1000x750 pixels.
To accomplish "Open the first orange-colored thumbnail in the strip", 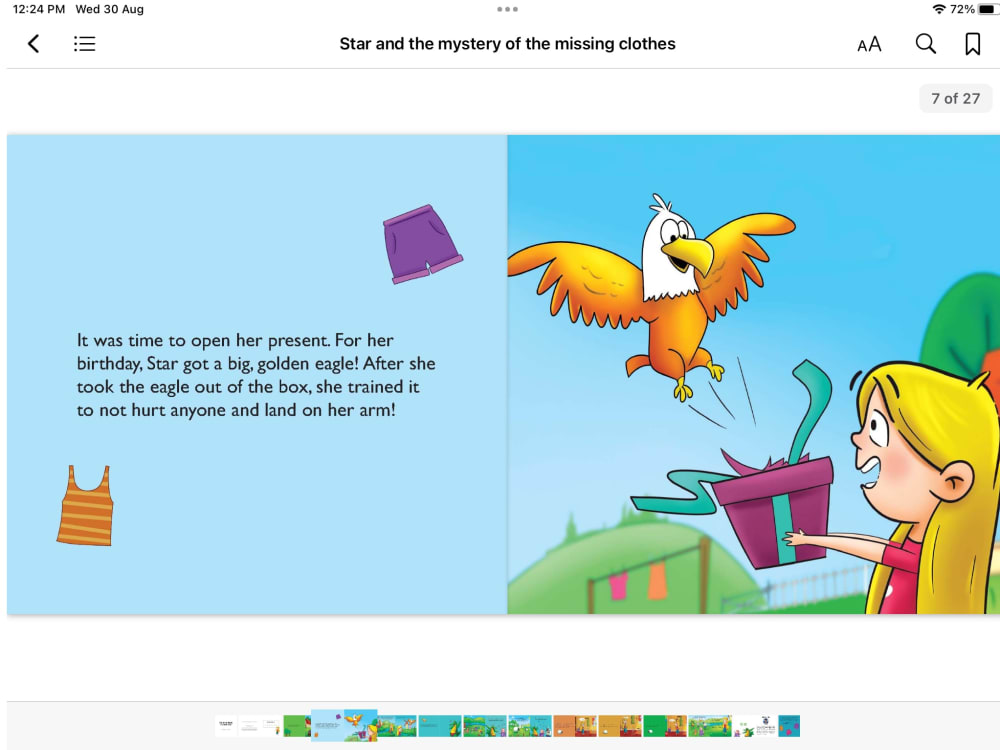I will point(575,726).
